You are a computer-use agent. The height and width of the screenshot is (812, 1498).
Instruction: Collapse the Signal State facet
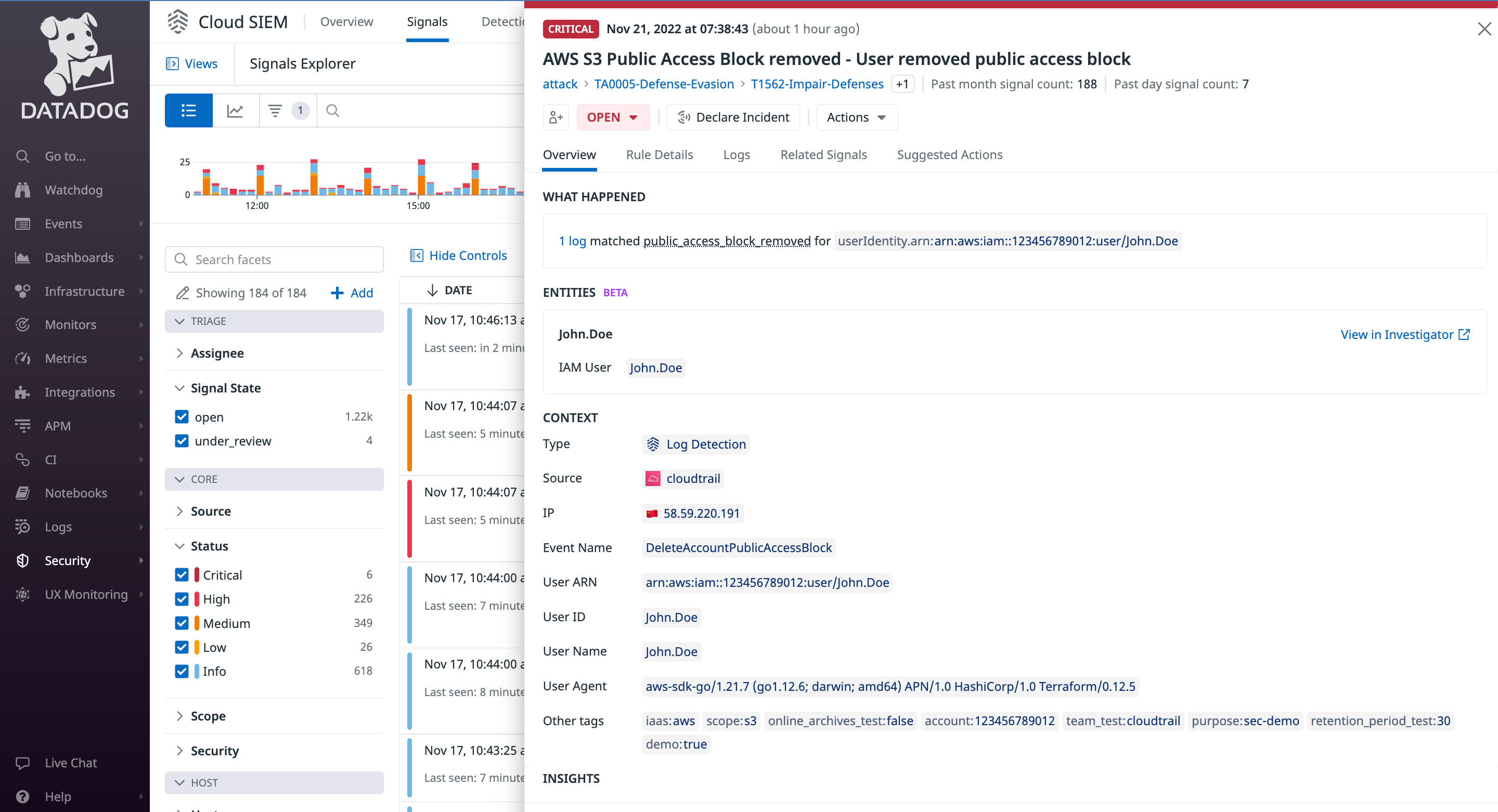179,388
